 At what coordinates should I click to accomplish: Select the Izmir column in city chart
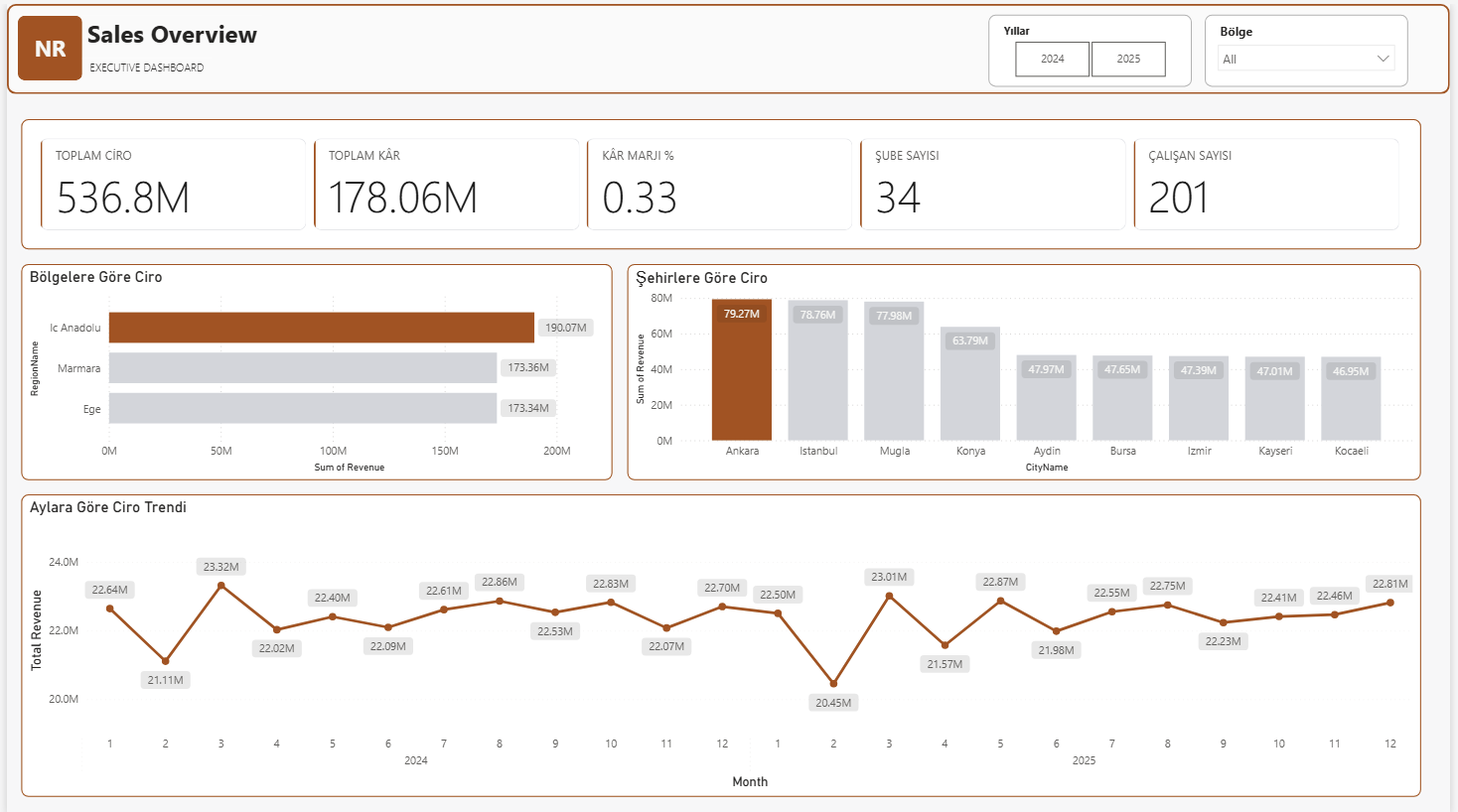click(x=1199, y=398)
